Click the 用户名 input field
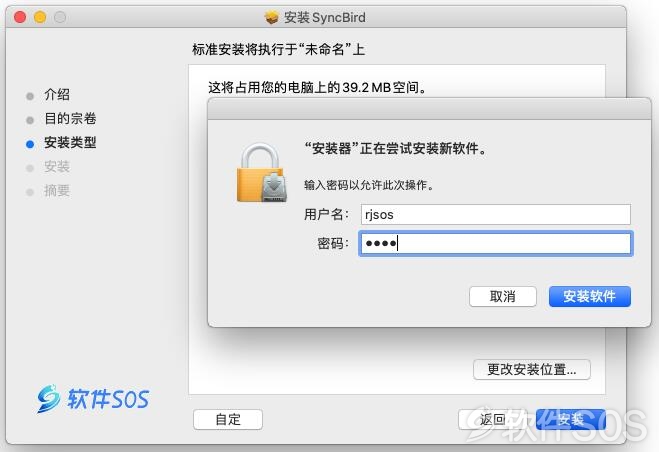This screenshot has height=452, width=659. [x=496, y=214]
